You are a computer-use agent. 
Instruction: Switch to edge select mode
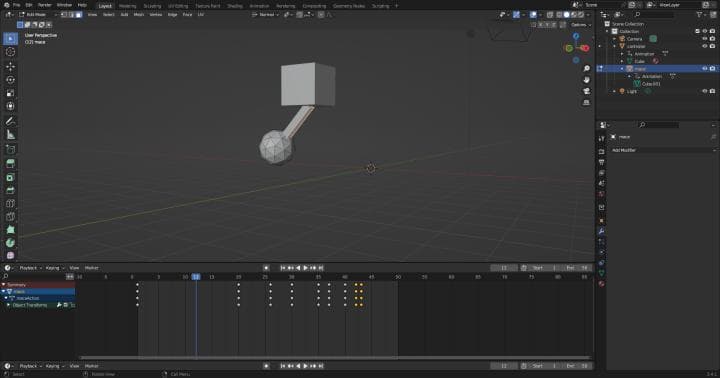click(x=71, y=15)
